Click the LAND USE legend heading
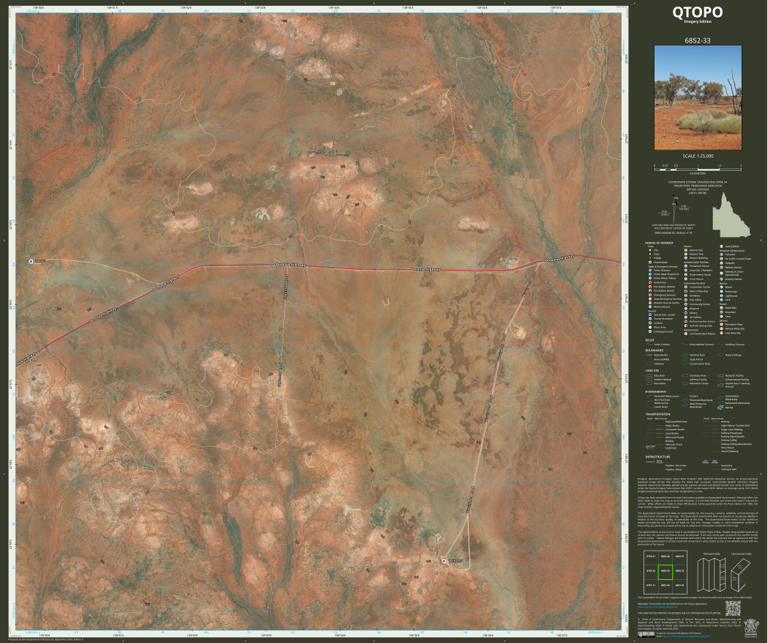Viewport: 768px width, 643px height. pos(652,371)
